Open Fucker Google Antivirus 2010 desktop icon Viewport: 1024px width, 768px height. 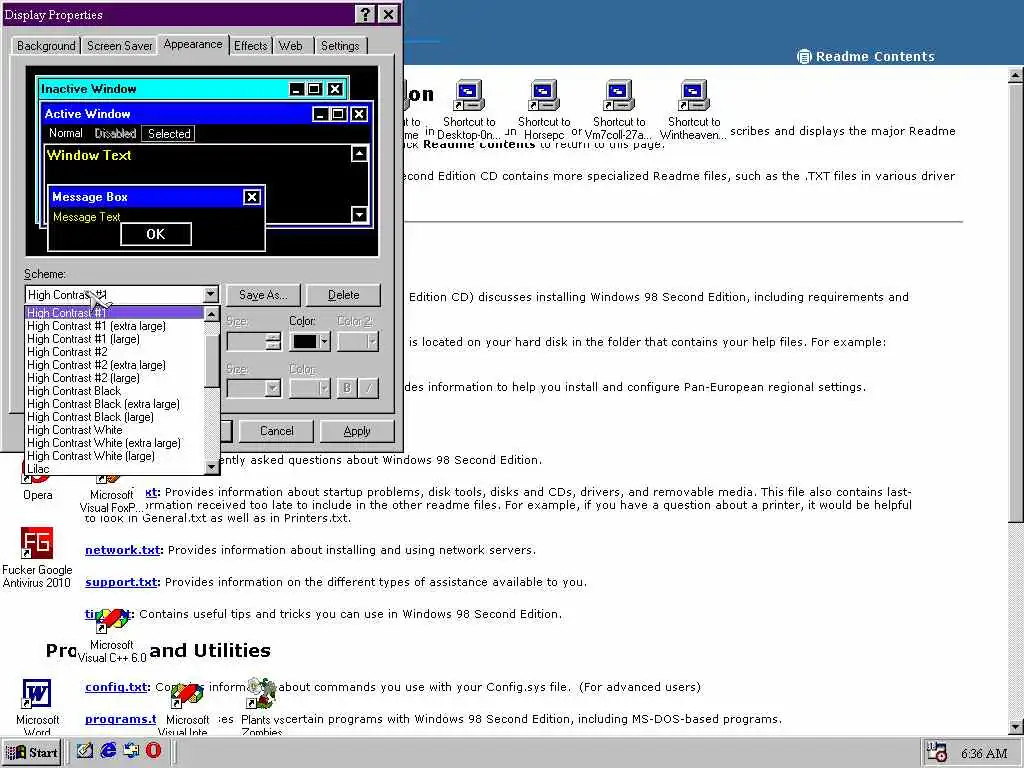click(x=37, y=557)
